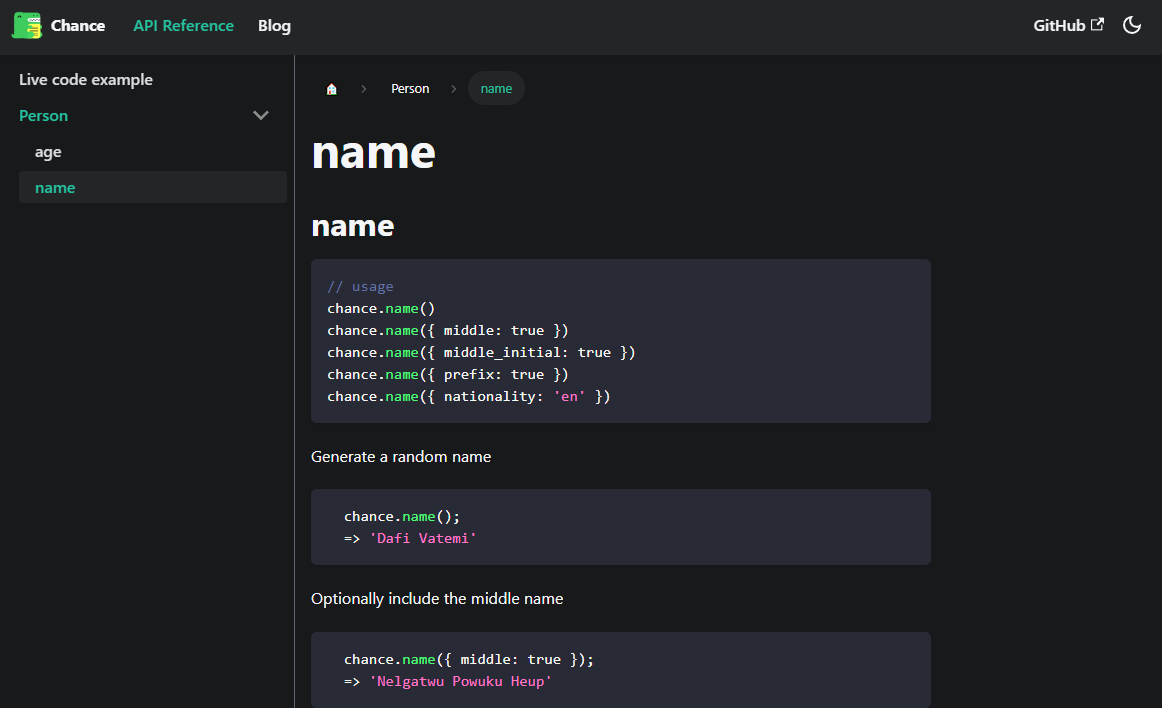The width and height of the screenshot is (1162, 708).
Task: Click the result 'Nelgatwu Powuku Heup'
Action: pos(460,681)
